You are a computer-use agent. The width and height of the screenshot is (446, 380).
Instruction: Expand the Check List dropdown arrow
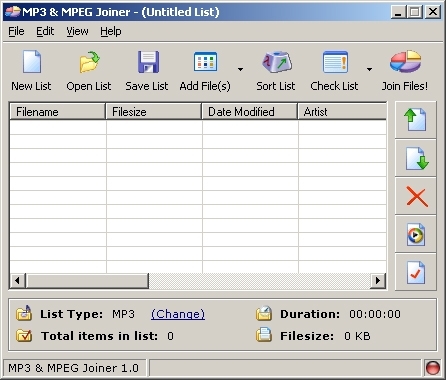point(369,69)
